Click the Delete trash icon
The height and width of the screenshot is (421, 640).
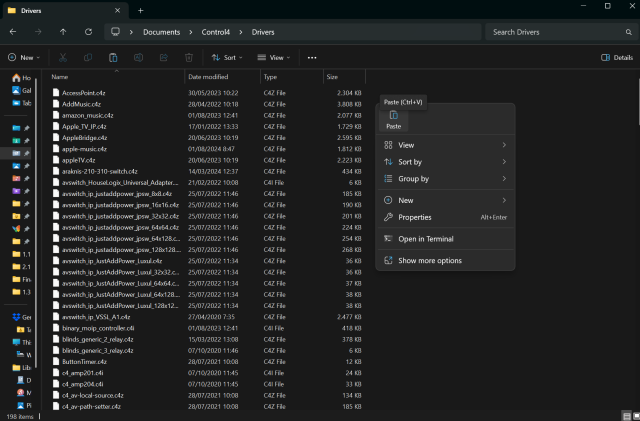(189, 58)
